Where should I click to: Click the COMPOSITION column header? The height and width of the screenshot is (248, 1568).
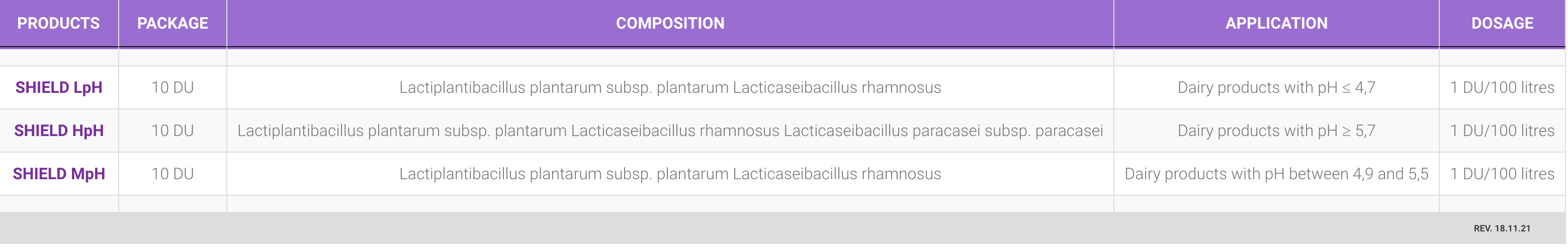pos(670,23)
